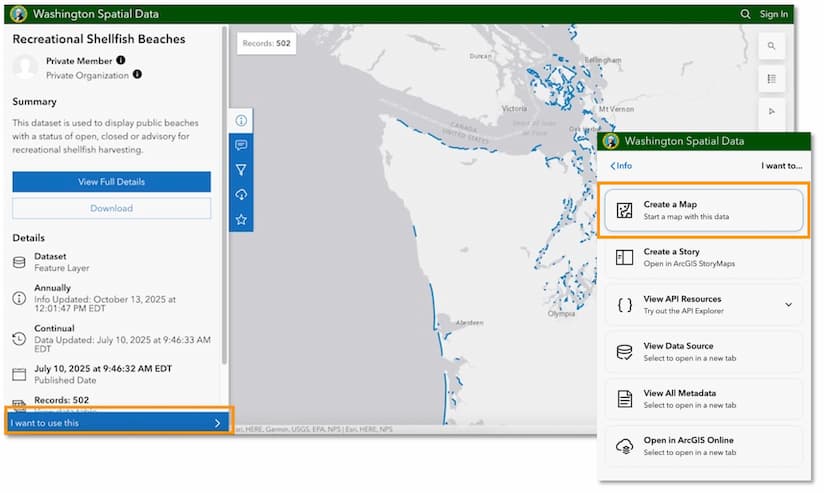Click the favorite star icon in sidebar
This screenshot has width=824, height=493.
click(x=241, y=219)
